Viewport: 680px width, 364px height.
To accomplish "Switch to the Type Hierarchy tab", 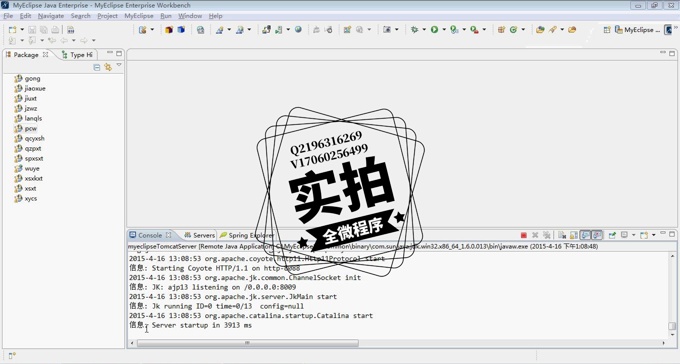I will pos(77,55).
